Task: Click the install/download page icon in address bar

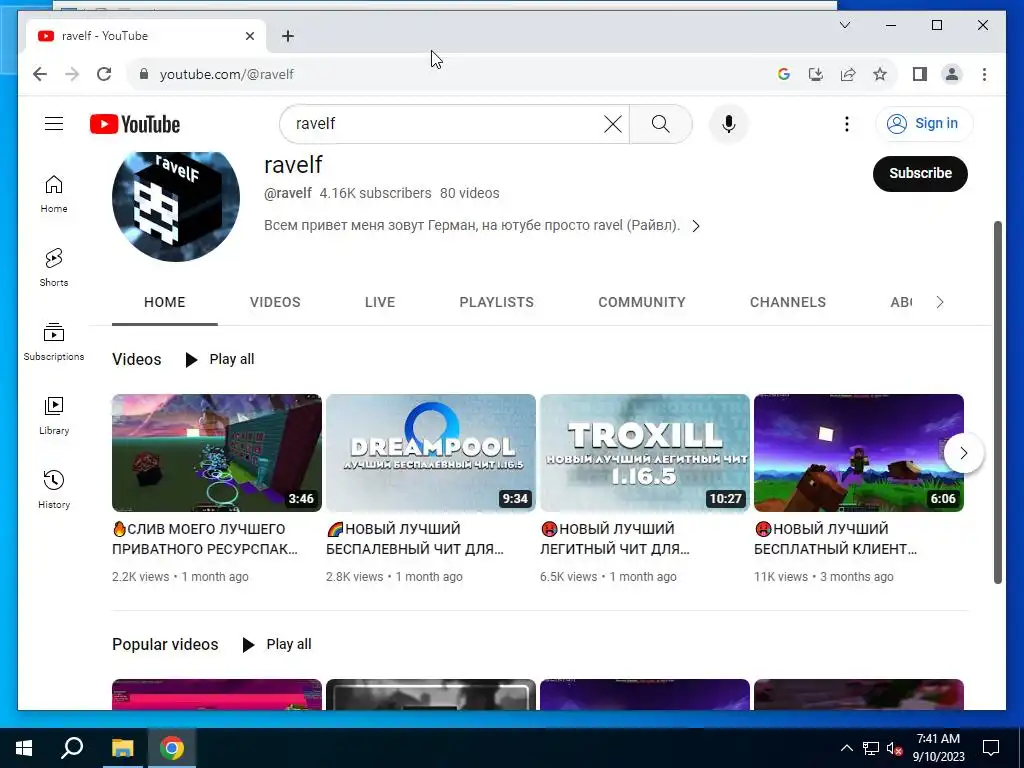Action: pos(816,74)
